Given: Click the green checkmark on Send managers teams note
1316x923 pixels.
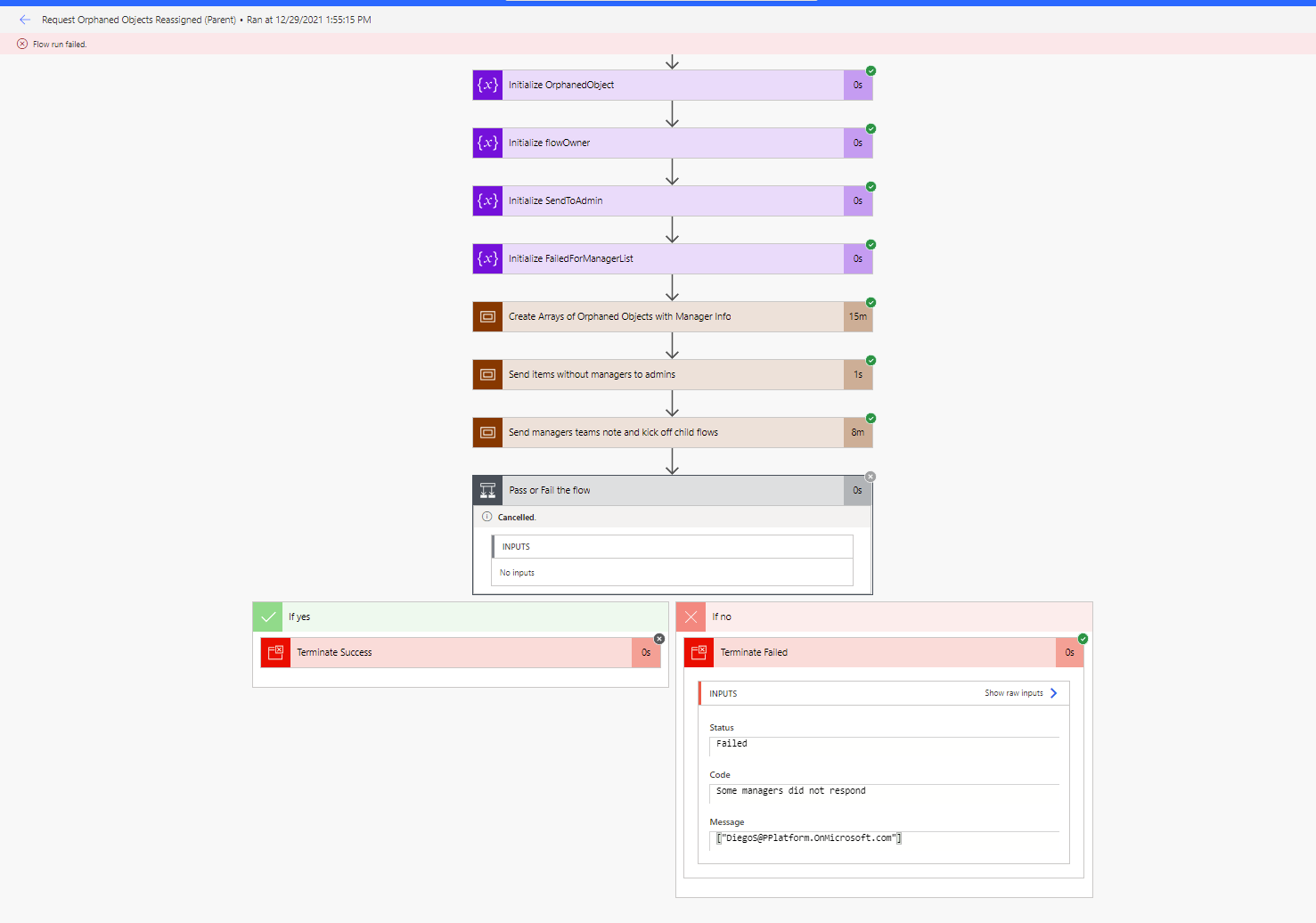Looking at the screenshot, I should [871, 418].
